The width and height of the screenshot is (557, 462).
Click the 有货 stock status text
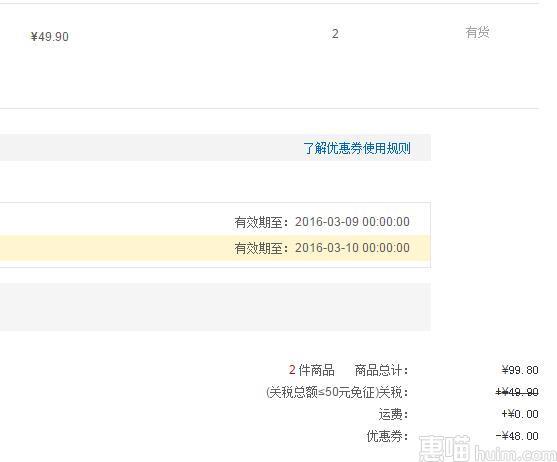point(477,32)
